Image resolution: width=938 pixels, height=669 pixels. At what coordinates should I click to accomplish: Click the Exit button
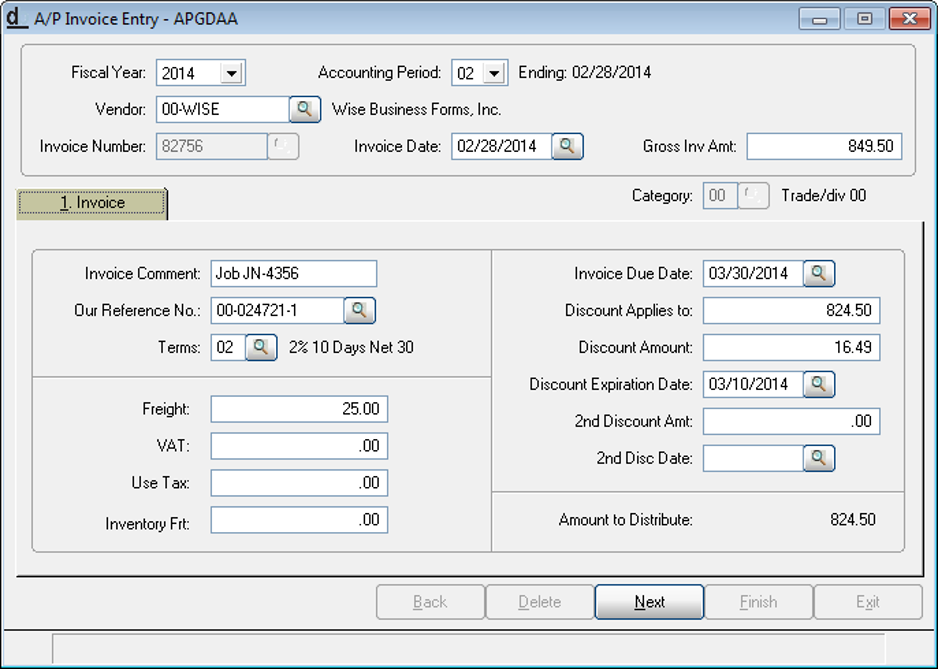[x=868, y=602]
